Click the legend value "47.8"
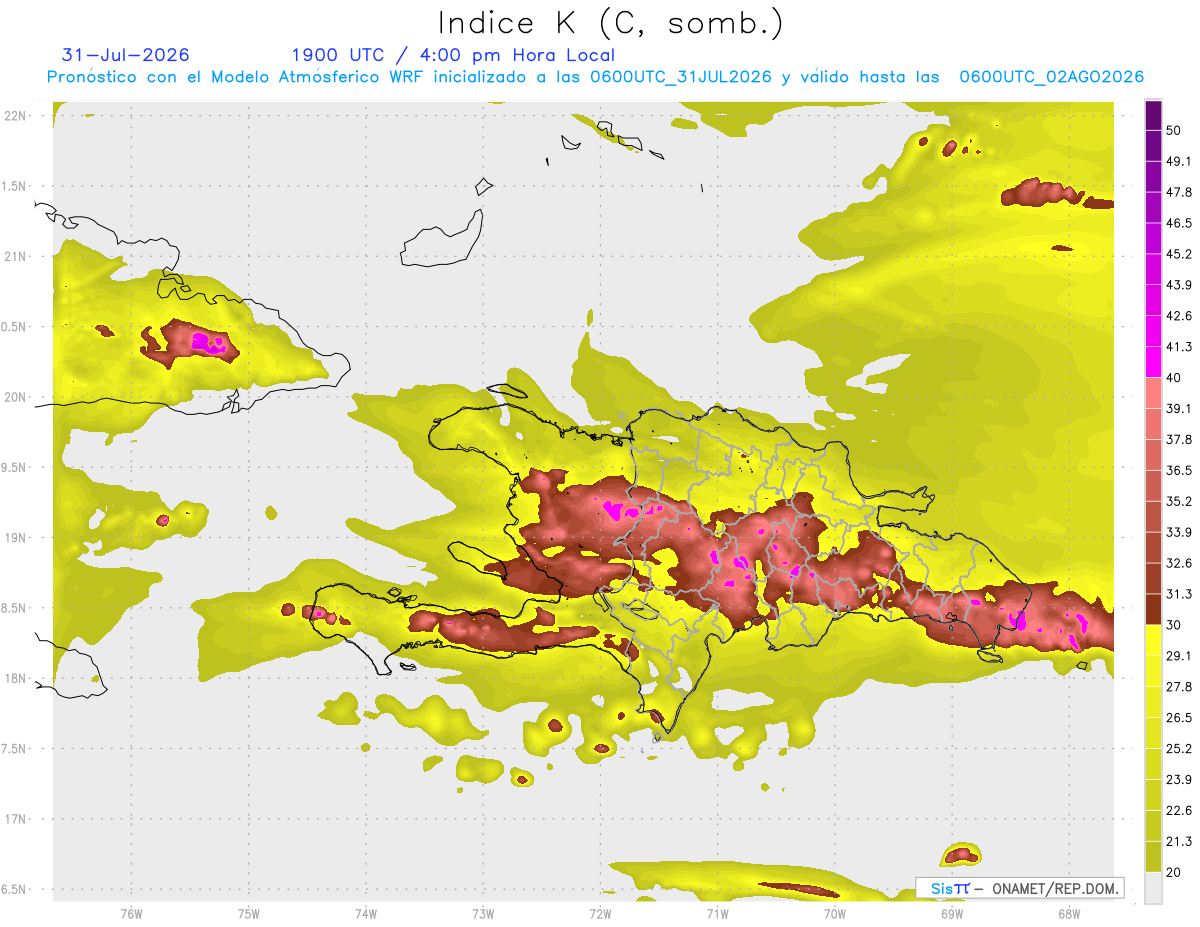This screenshot has height=927, width=1200. coord(1179,192)
